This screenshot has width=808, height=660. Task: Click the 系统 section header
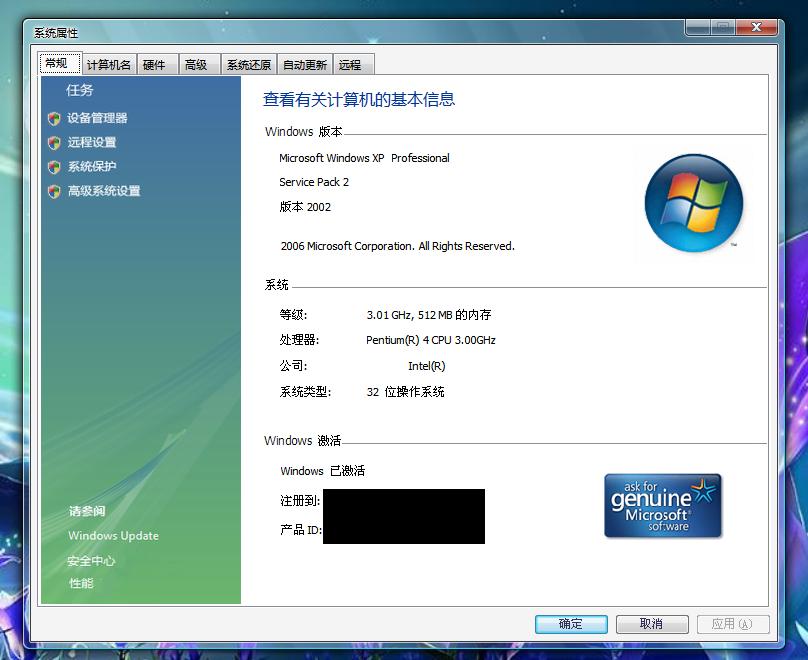277,285
